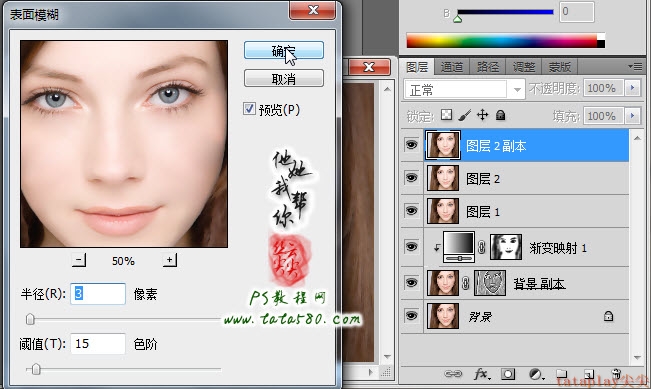This screenshot has height=389, width=651.
Task: Click mask link chain on 渐变映射 1
Action: coord(481,247)
